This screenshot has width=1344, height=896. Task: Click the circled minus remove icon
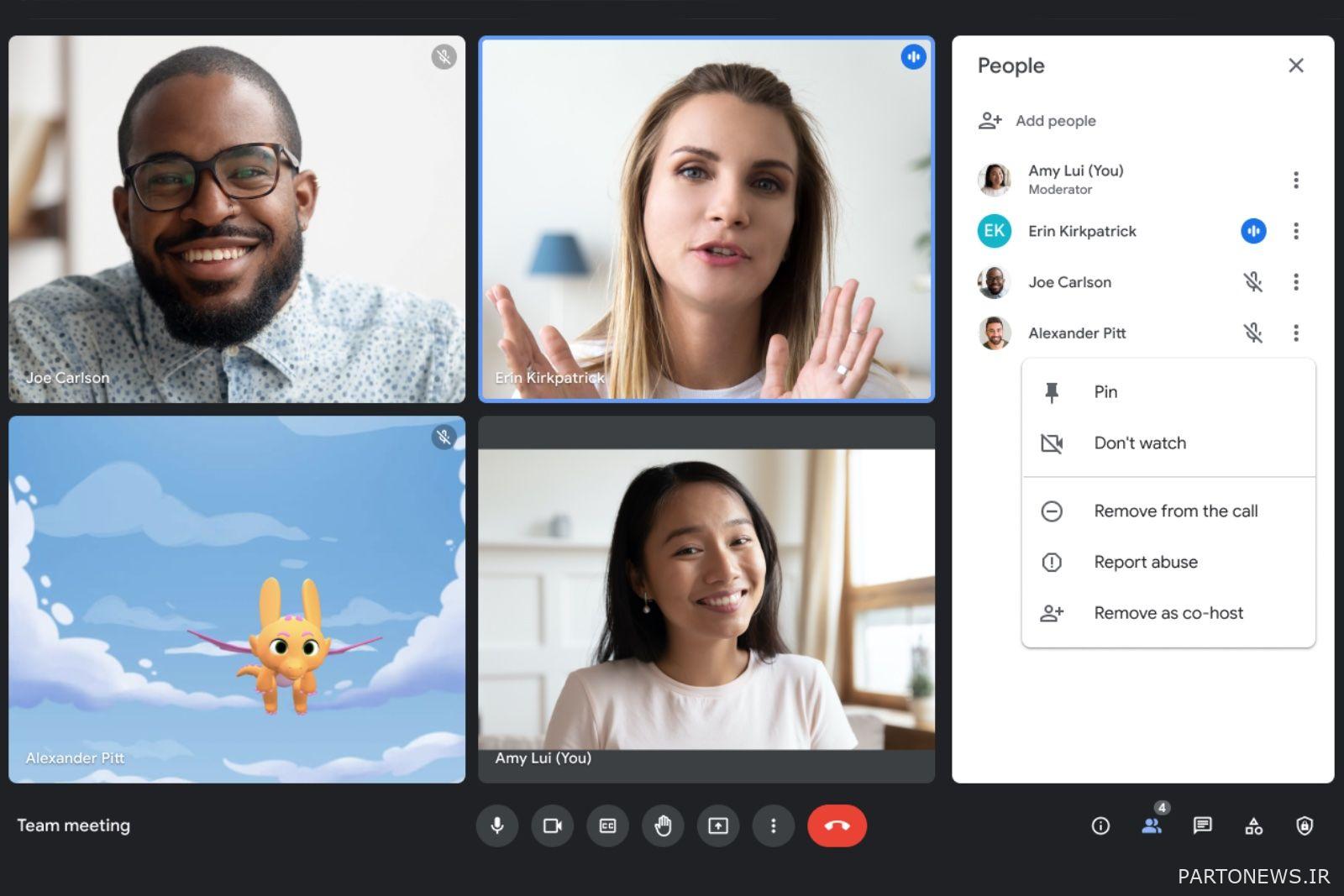(x=1052, y=511)
